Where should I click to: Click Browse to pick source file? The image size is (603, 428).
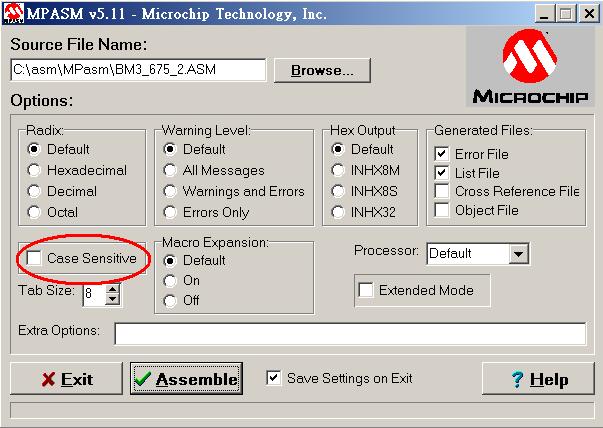(322, 70)
